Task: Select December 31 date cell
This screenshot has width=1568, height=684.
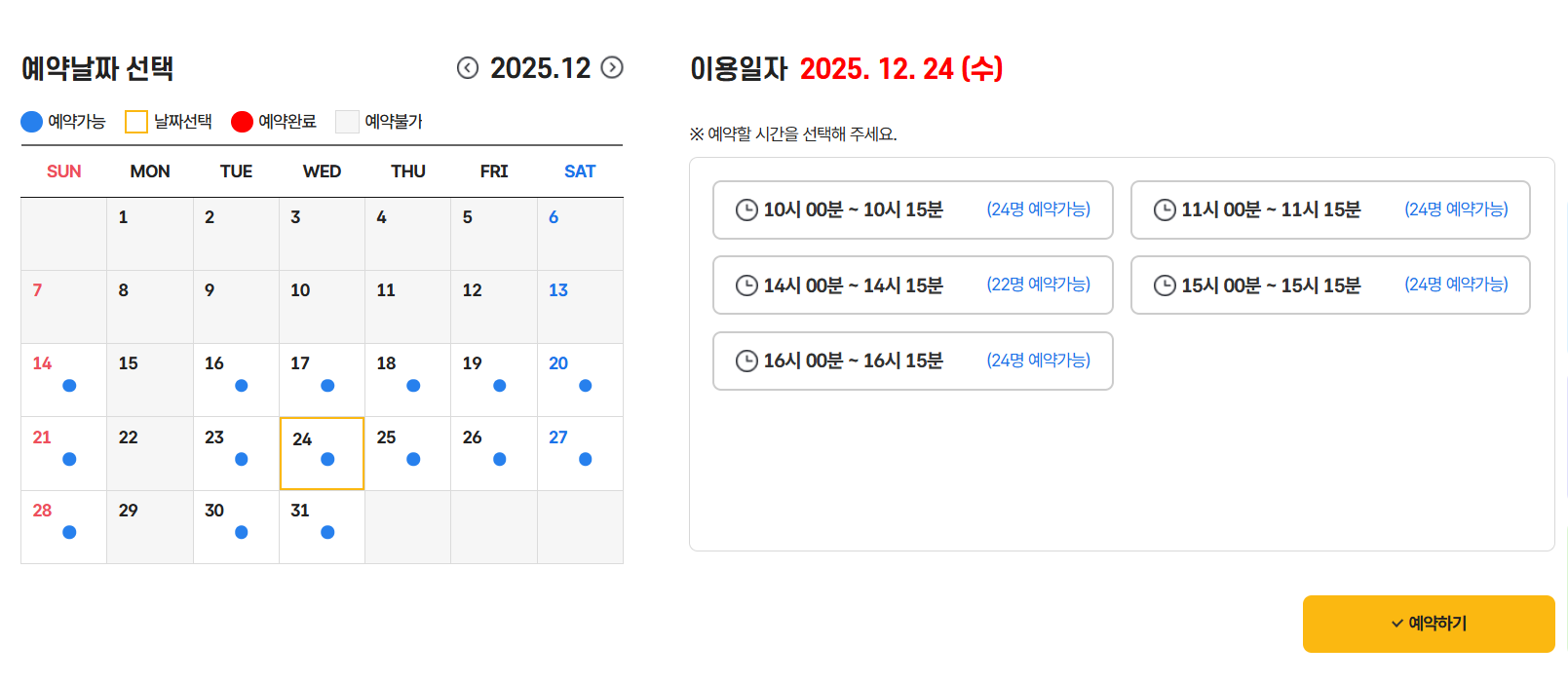Action: 322,526
